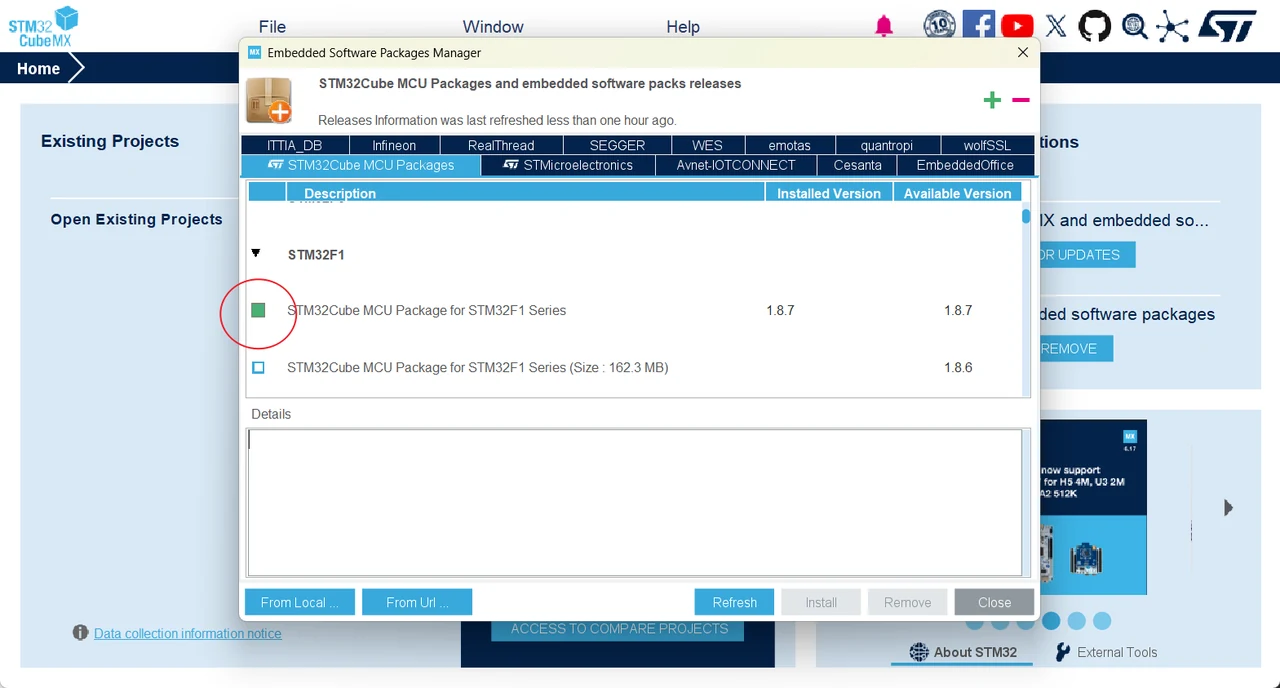
Task: Open the Infineon tab
Action: (x=394, y=145)
